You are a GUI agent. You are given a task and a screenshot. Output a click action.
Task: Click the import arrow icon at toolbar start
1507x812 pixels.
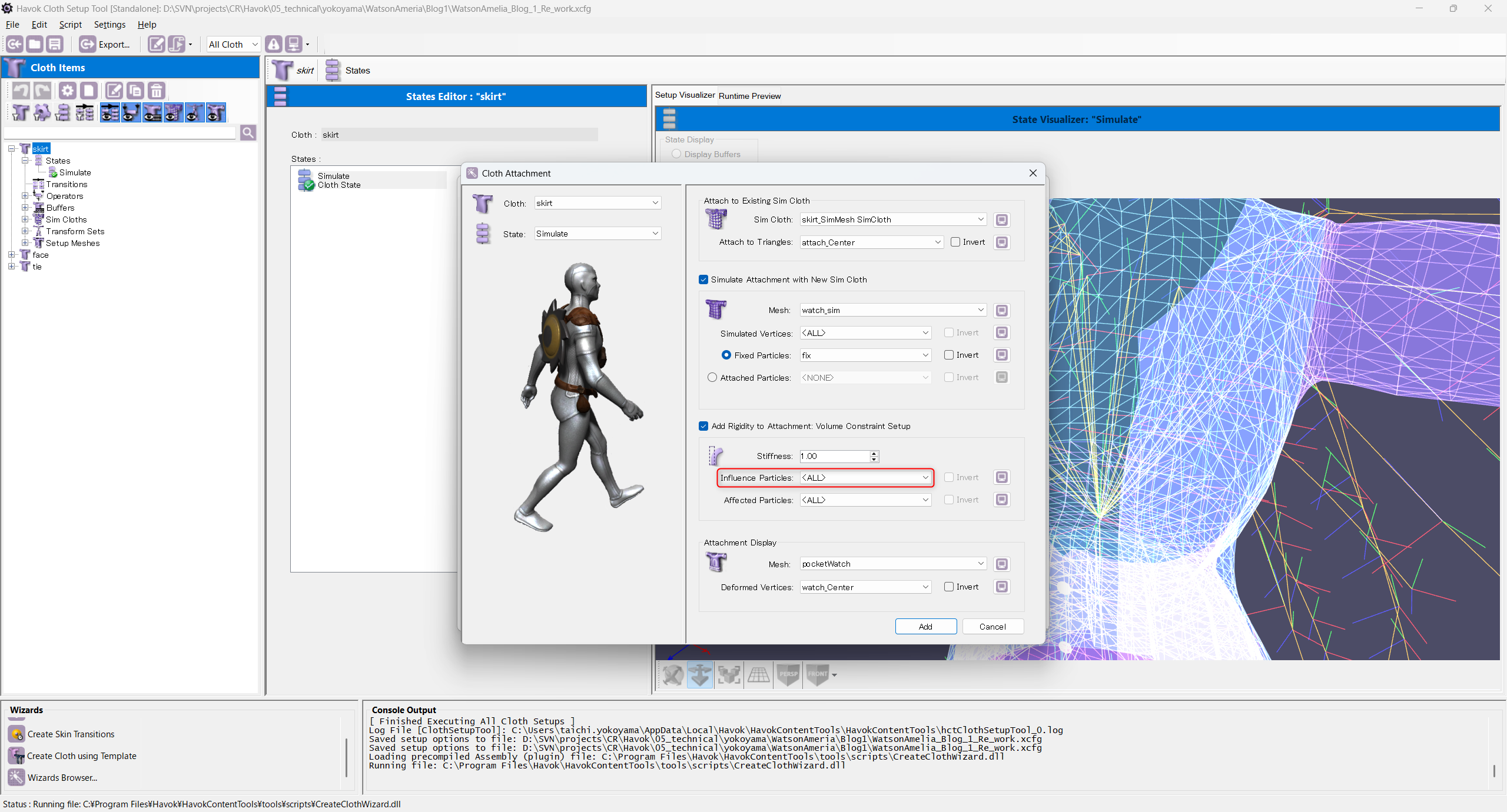click(15, 44)
